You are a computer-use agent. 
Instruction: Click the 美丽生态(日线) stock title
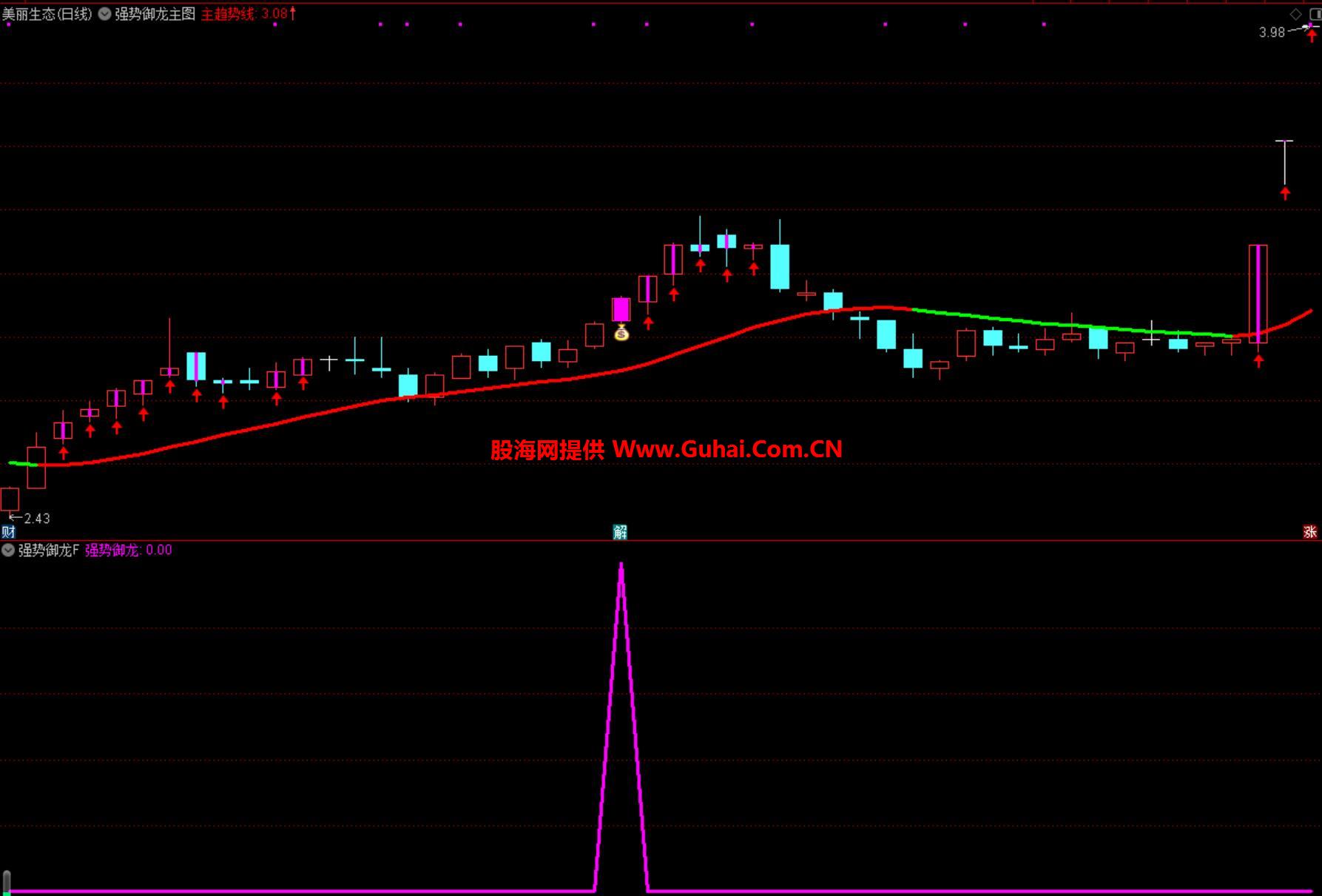pos(47,13)
